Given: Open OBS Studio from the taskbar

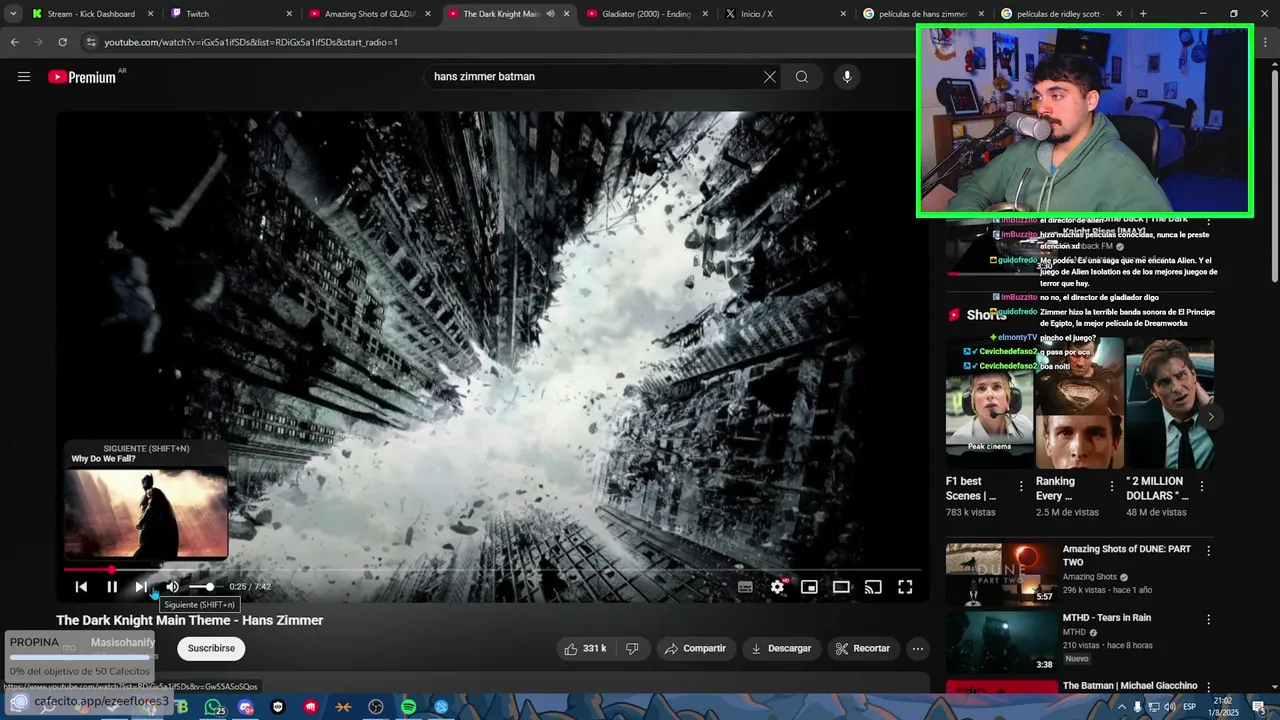Looking at the screenshot, I should [376, 707].
